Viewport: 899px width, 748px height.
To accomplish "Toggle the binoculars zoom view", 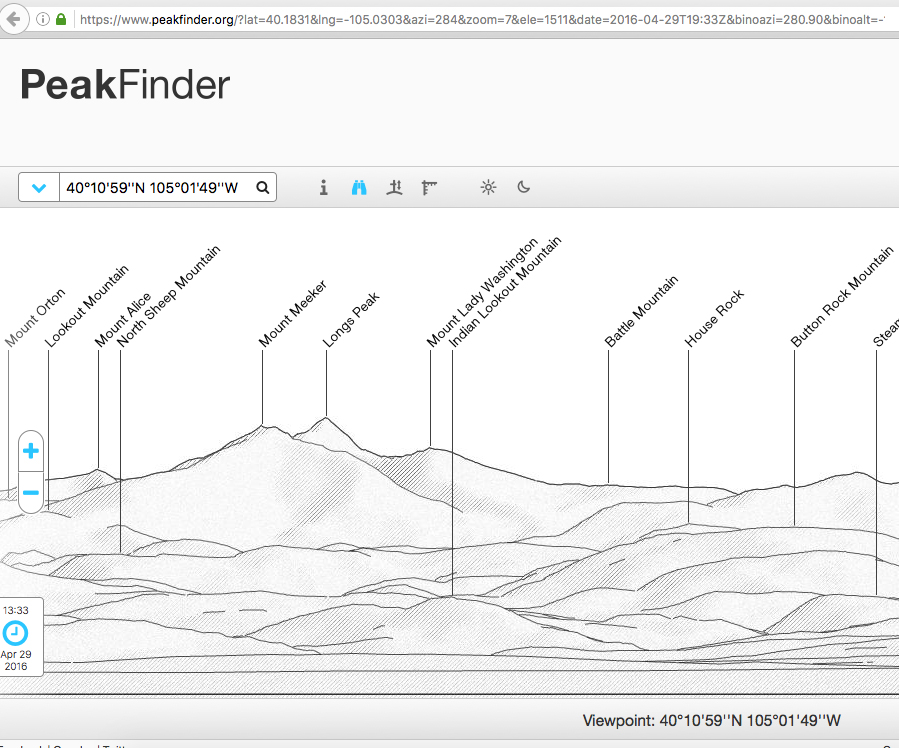I will point(358,187).
